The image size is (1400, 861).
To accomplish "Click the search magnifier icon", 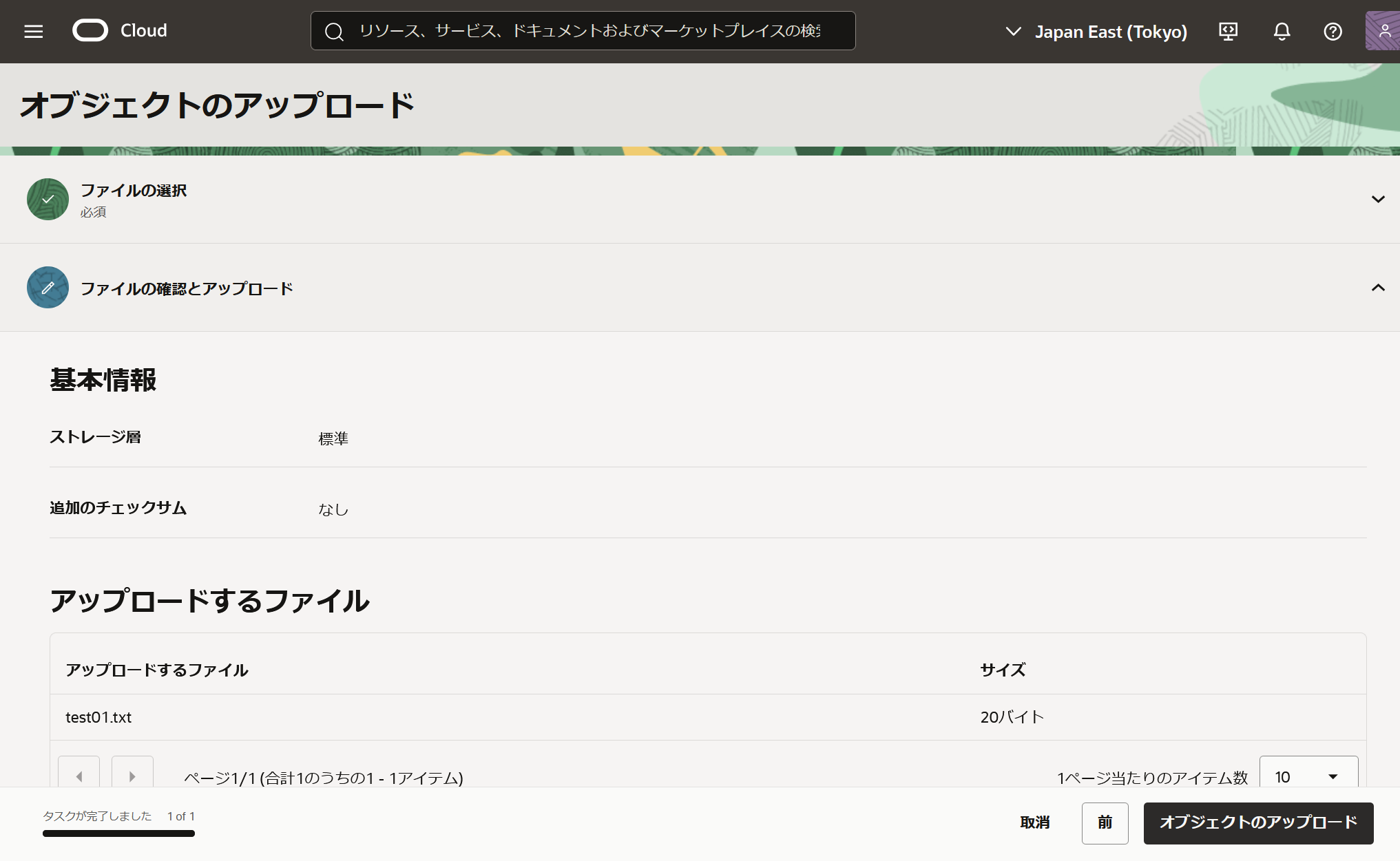I will click(335, 31).
